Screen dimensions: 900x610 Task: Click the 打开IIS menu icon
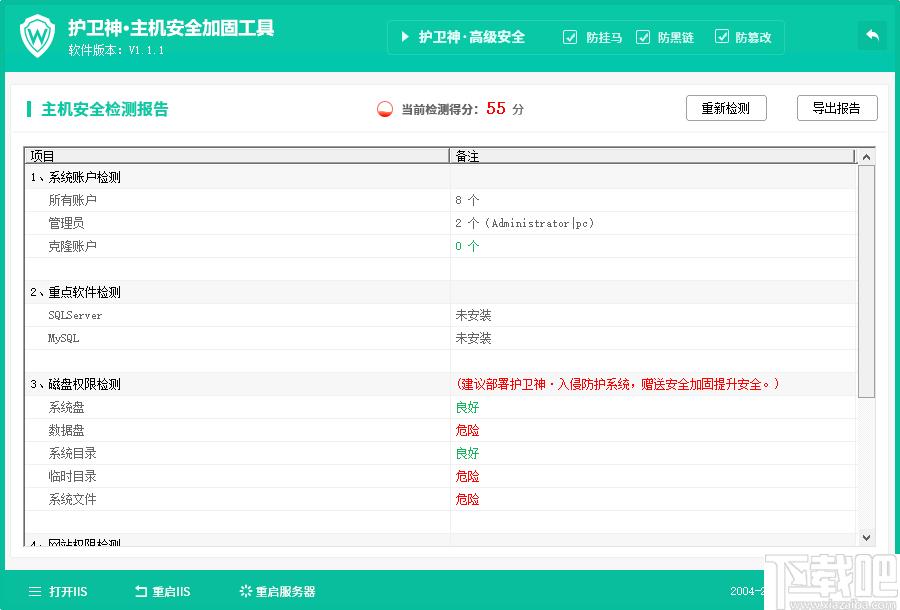(35, 591)
